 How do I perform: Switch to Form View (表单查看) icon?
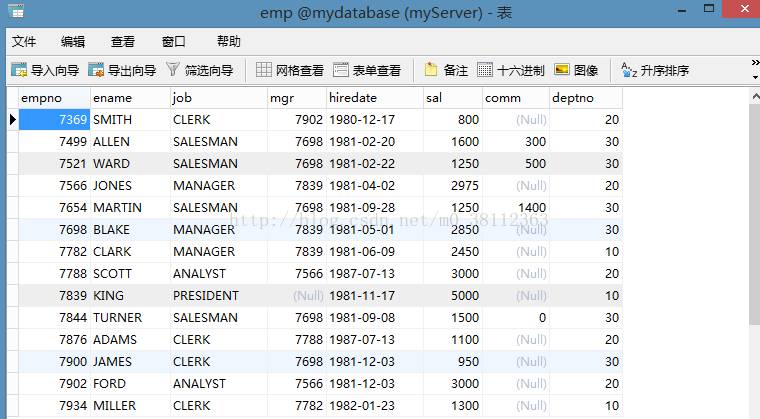[x=341, y=70]
